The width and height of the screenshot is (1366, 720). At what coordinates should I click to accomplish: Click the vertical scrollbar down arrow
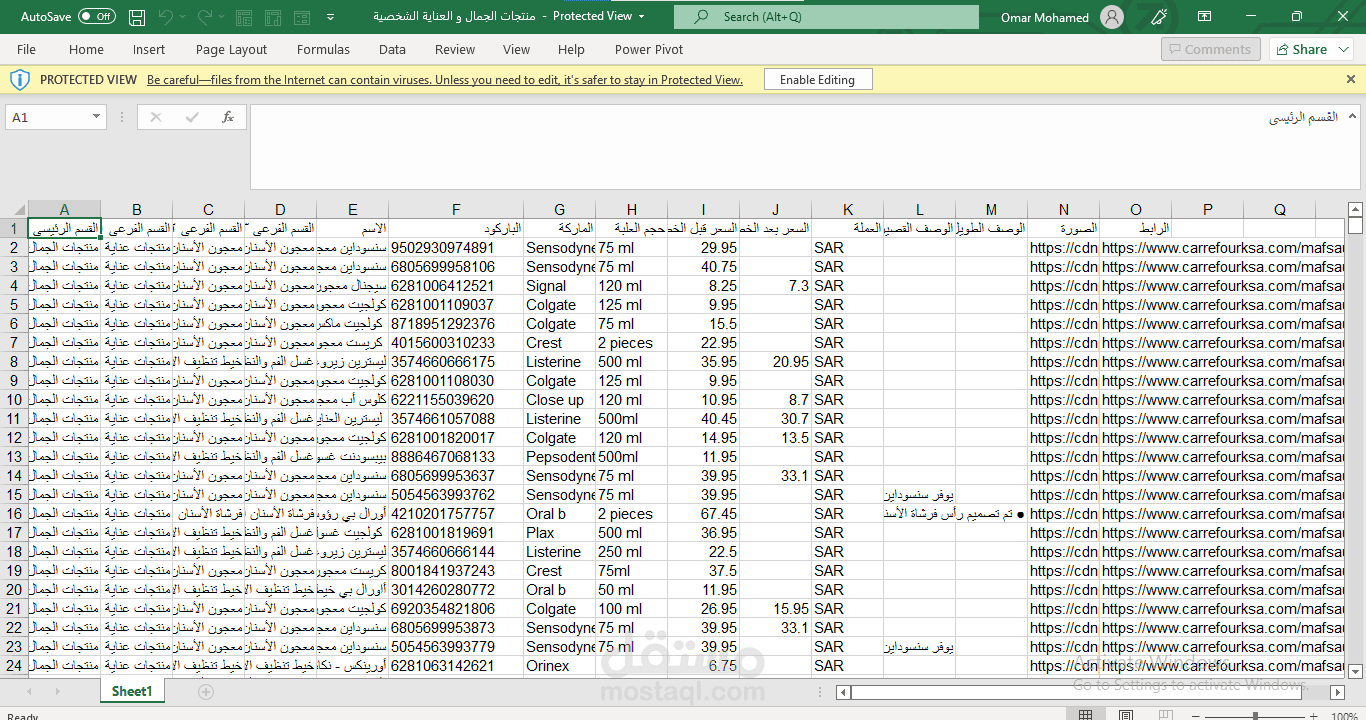[1356, 671]
